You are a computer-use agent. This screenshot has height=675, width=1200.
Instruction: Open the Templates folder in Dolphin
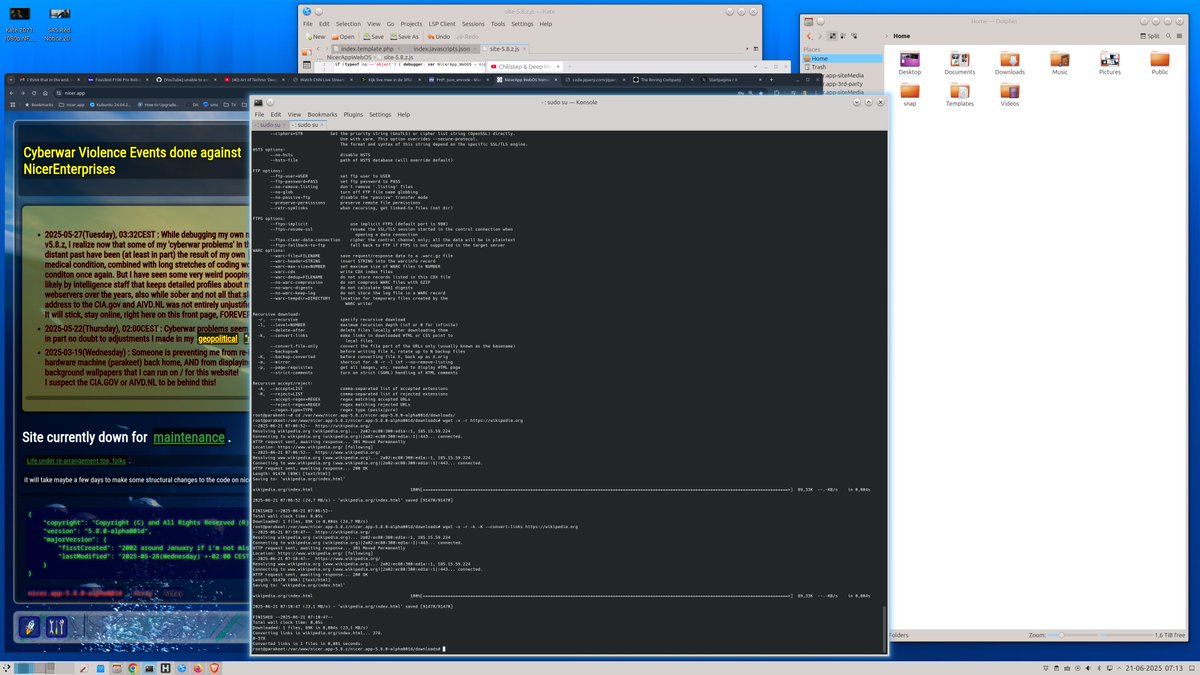tap(960, 94)
